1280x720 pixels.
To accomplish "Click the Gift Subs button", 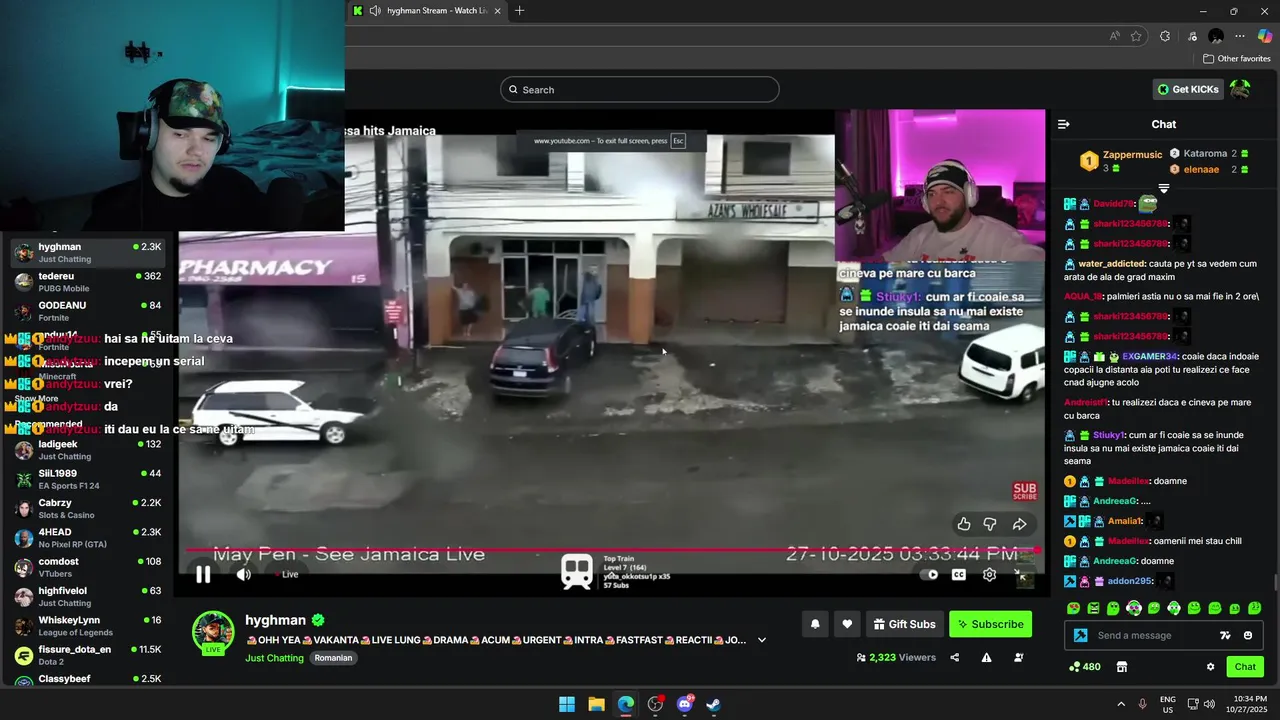I will coord(904,624).
